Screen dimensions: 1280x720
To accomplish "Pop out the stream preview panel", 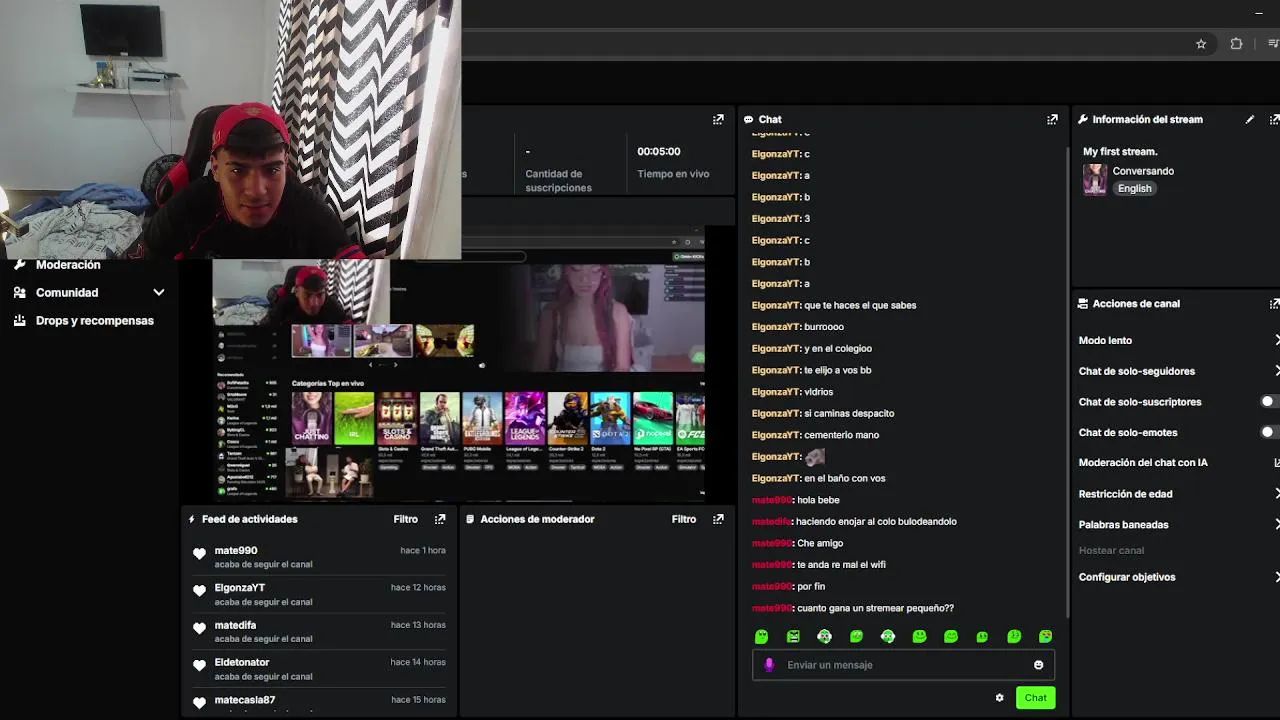I will click(x=718, y=119).
